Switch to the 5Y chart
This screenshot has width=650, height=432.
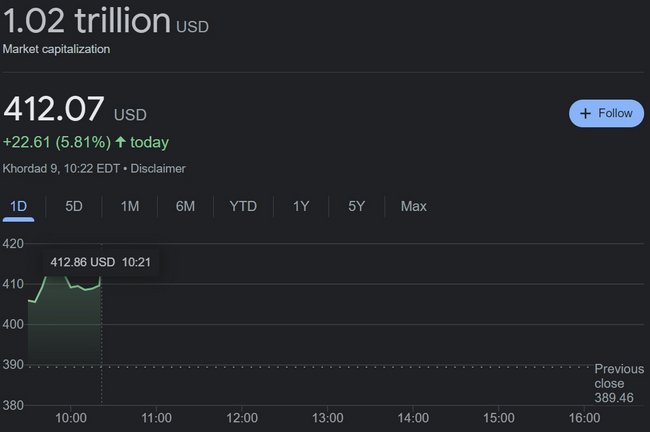(x=357, y=206)
